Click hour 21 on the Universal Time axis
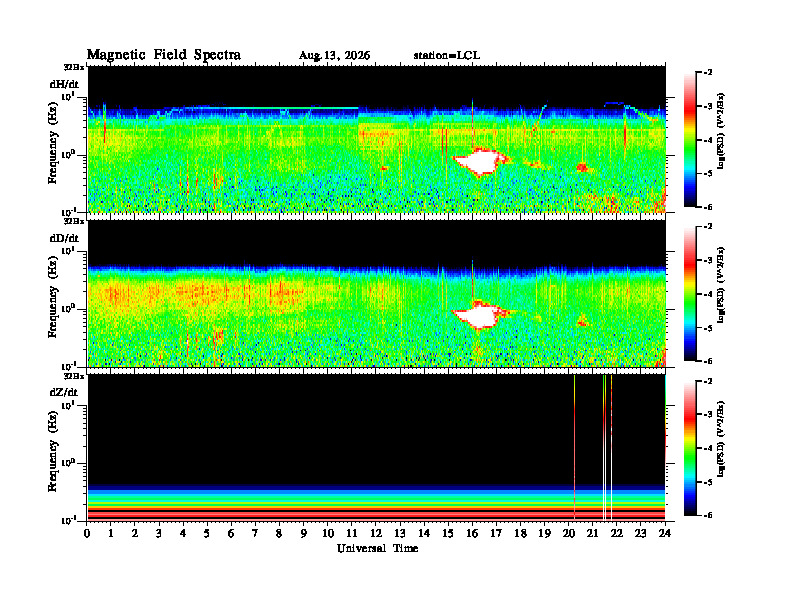The image size is (792, 612). [592, 533]
